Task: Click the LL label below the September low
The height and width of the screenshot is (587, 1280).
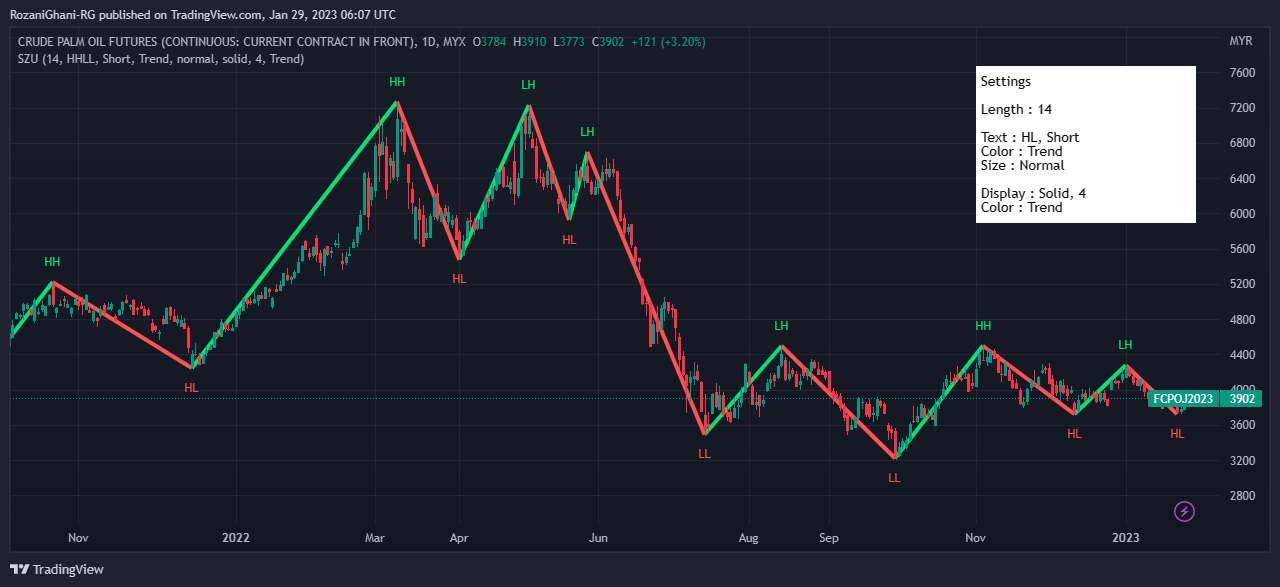Action: (x=894, y=478)
